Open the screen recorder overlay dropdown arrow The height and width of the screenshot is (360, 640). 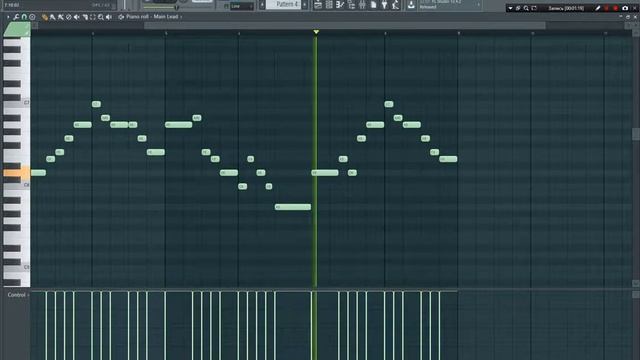pyautogui.click(x=510, y=8)
